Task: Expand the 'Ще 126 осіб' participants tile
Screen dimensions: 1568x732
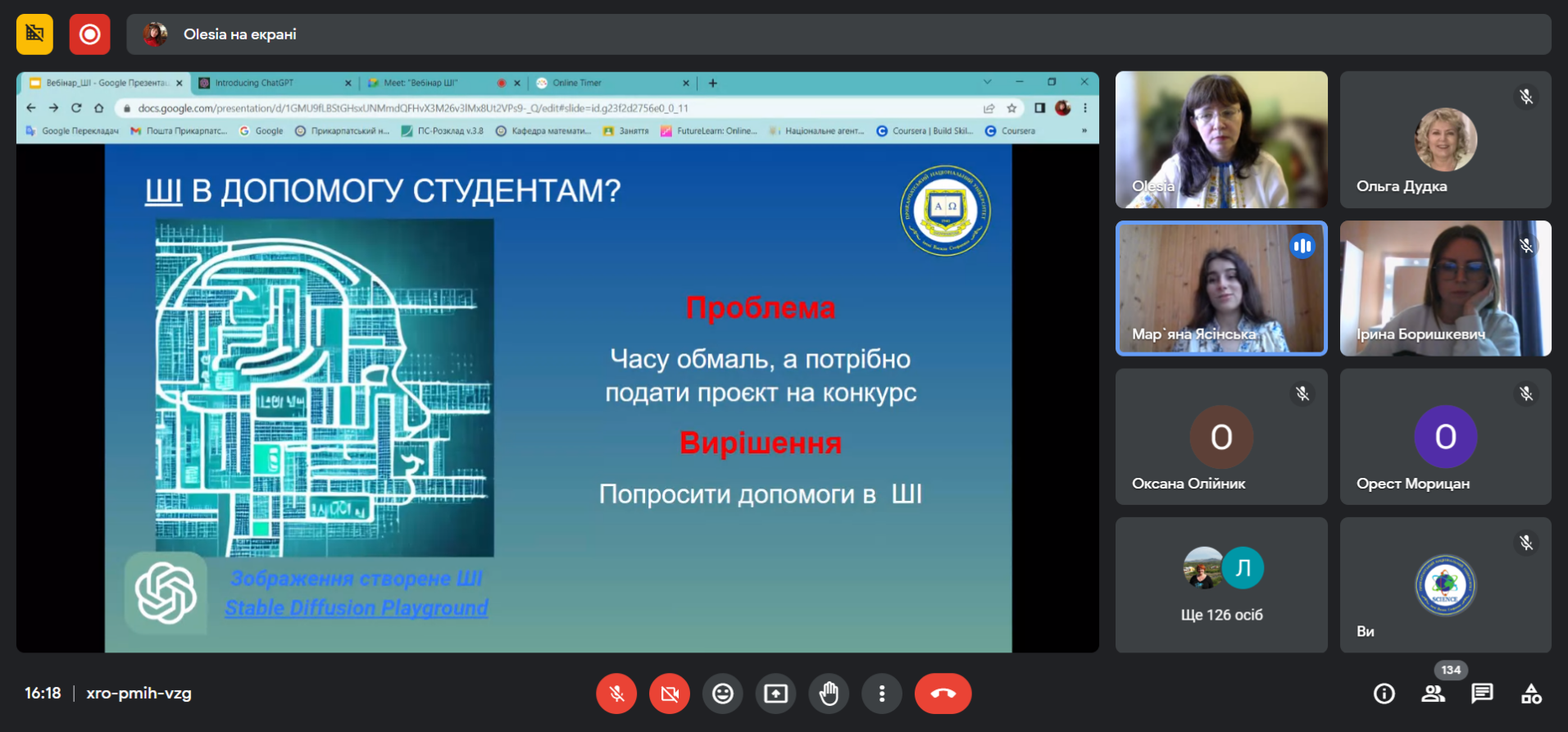Action: coord(1220,584)
